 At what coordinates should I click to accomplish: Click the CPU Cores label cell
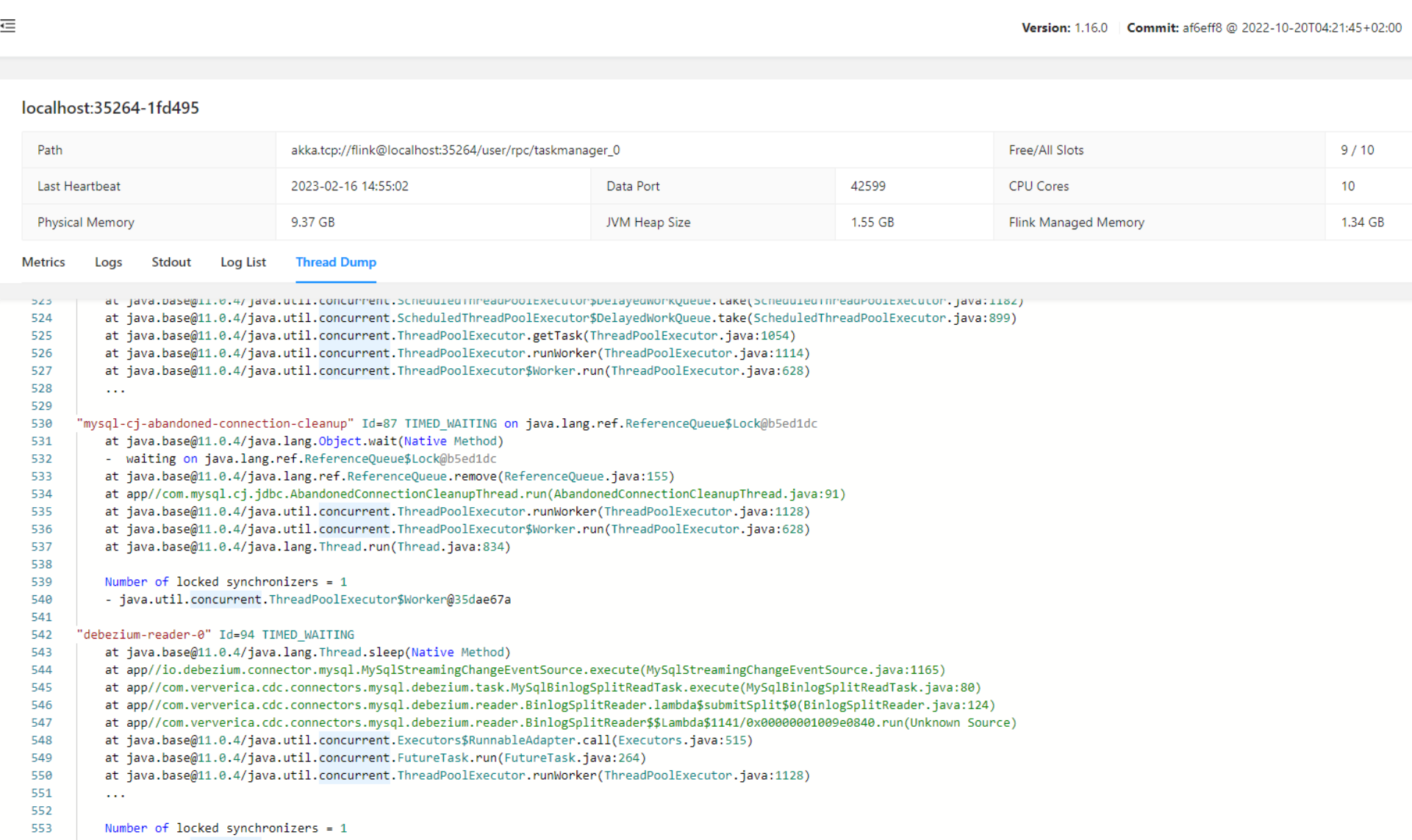pos(1159,186)
